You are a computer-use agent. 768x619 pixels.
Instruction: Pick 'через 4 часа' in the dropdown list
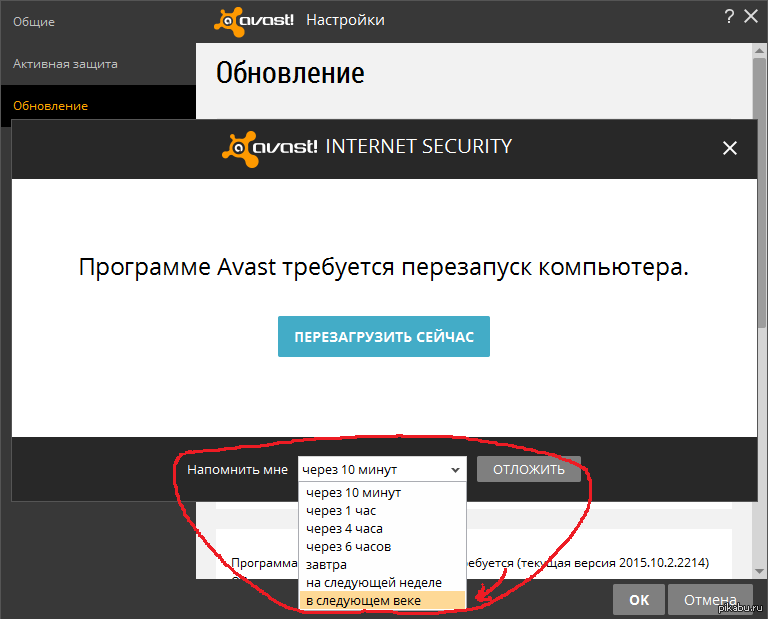pos(344,529)
